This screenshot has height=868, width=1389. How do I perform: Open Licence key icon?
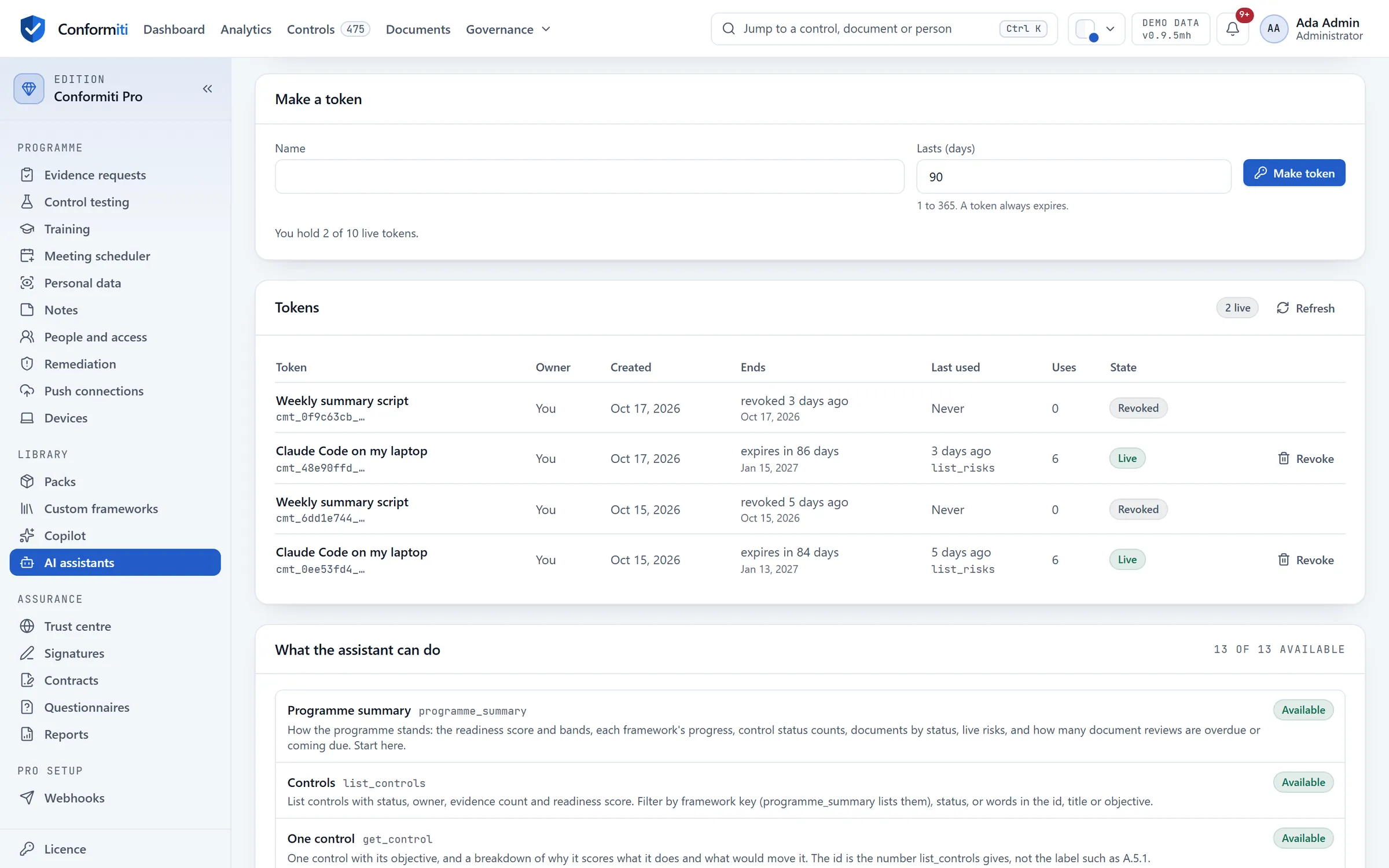[27, 849]
